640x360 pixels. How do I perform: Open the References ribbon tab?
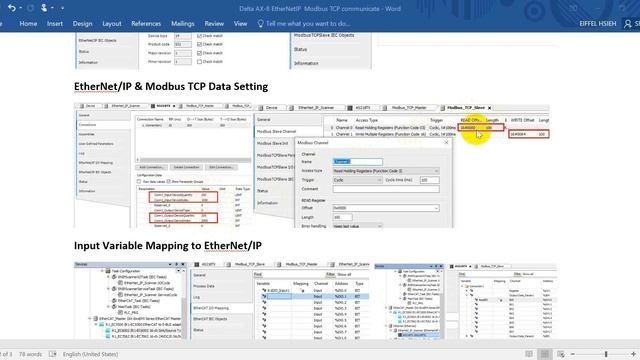click(x=146, y=24)
